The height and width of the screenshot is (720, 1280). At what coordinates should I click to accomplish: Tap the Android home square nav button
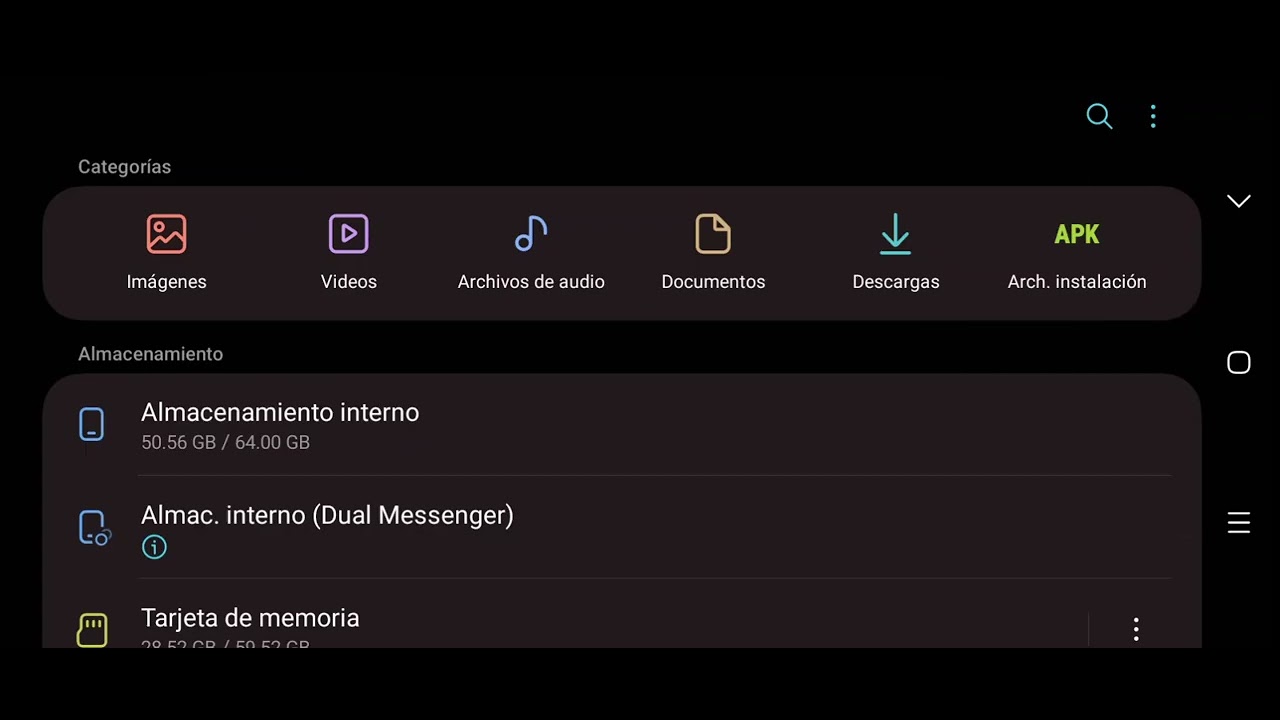(1239, 362)
